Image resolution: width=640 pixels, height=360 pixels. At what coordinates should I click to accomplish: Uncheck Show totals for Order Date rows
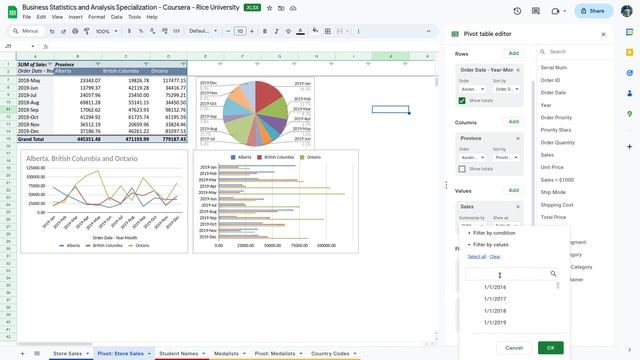click(462, 100)
